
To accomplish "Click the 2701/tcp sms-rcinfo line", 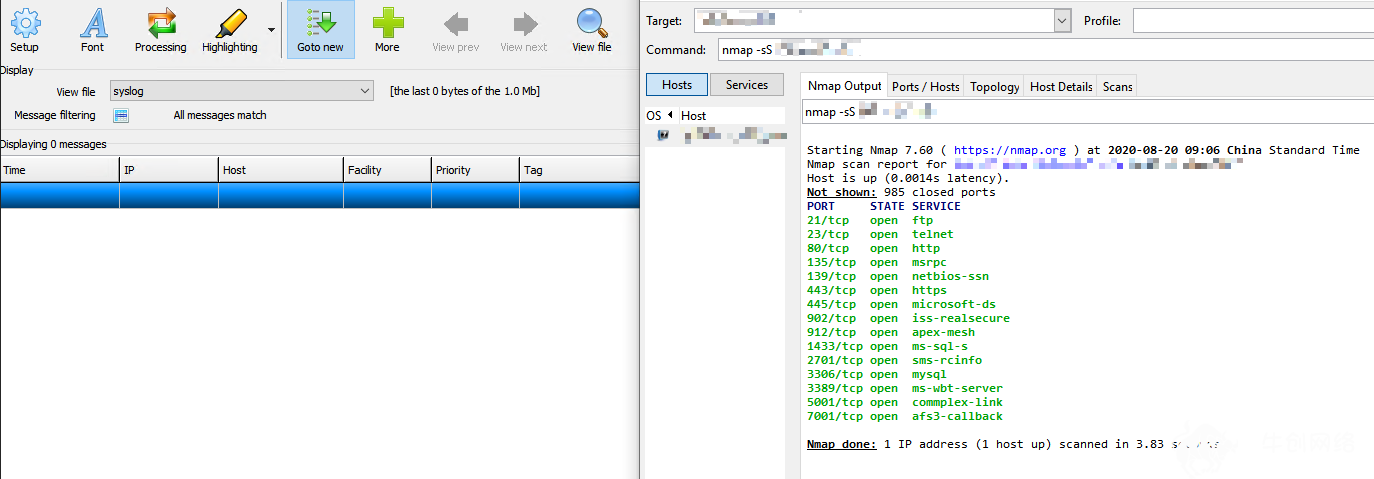I will 894,360.
